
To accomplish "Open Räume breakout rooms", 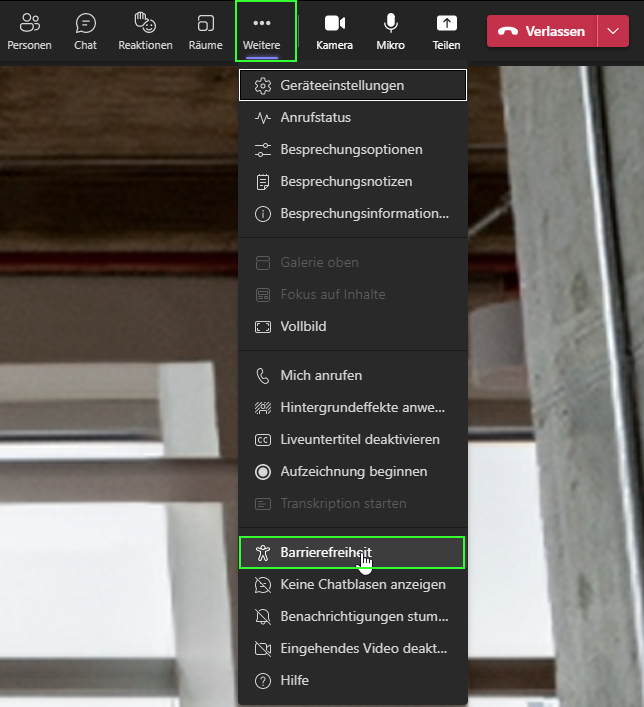I will click(205, 31).
